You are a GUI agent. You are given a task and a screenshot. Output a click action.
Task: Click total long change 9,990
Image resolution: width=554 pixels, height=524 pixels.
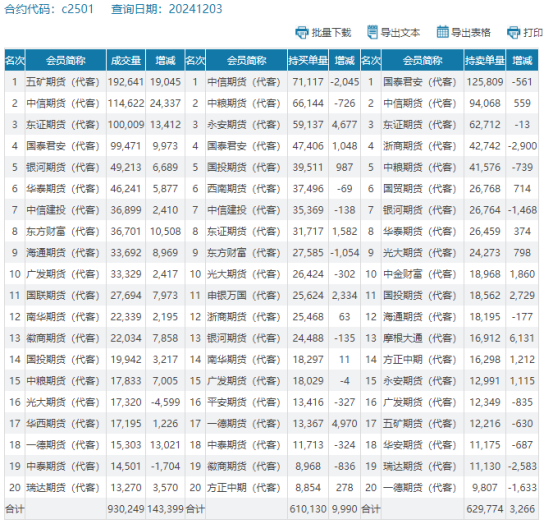coord(344,509)
